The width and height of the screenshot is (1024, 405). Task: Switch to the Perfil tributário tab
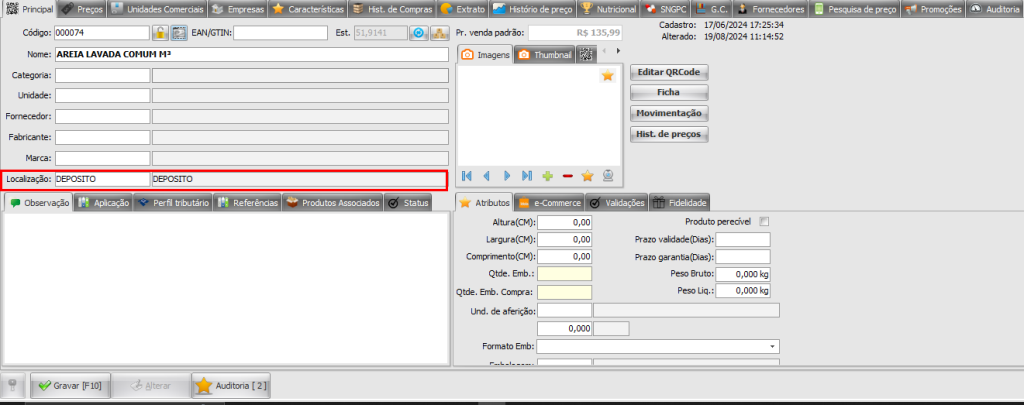coord(174,203)
